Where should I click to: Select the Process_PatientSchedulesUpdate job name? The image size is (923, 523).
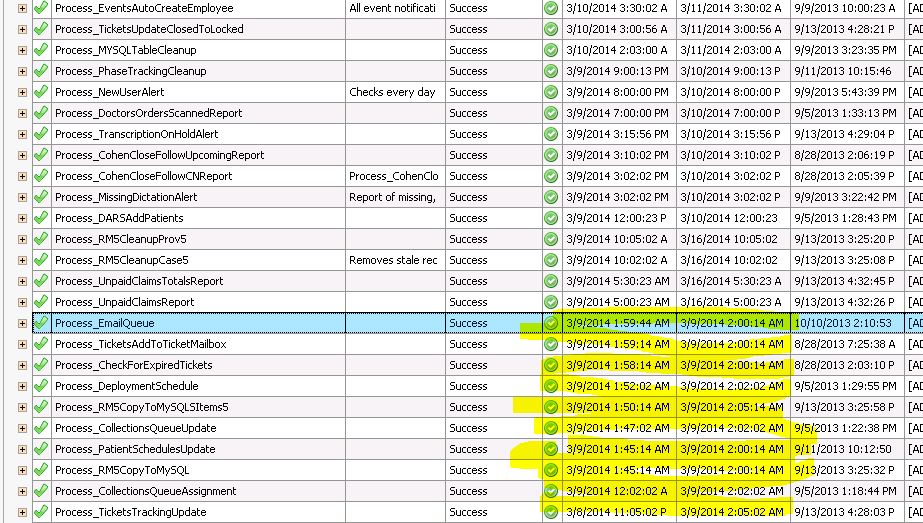point(135,449)
